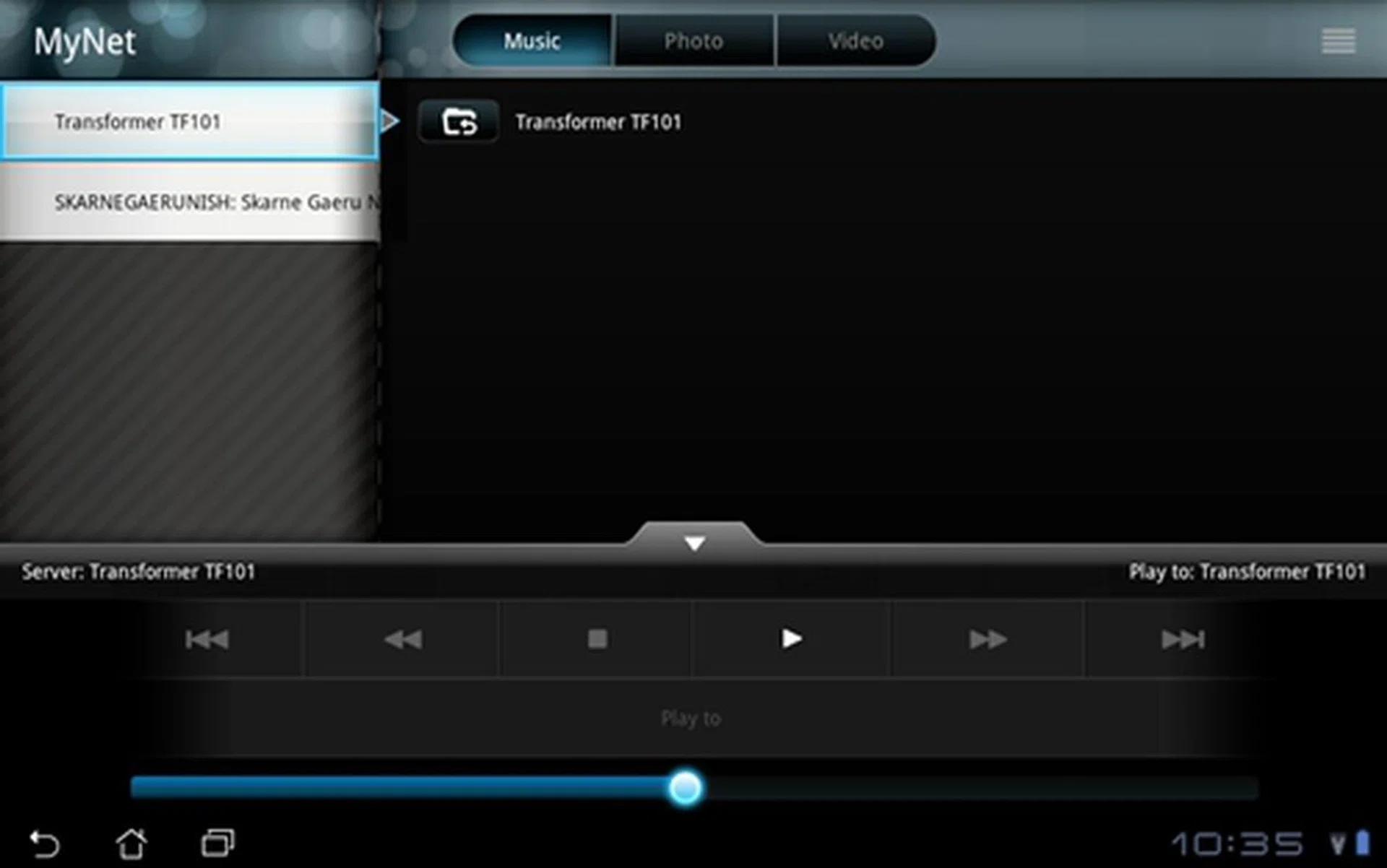1387x868 pixels.
Task: Skip to previous track icon
Action: click(x=209, y=638)
